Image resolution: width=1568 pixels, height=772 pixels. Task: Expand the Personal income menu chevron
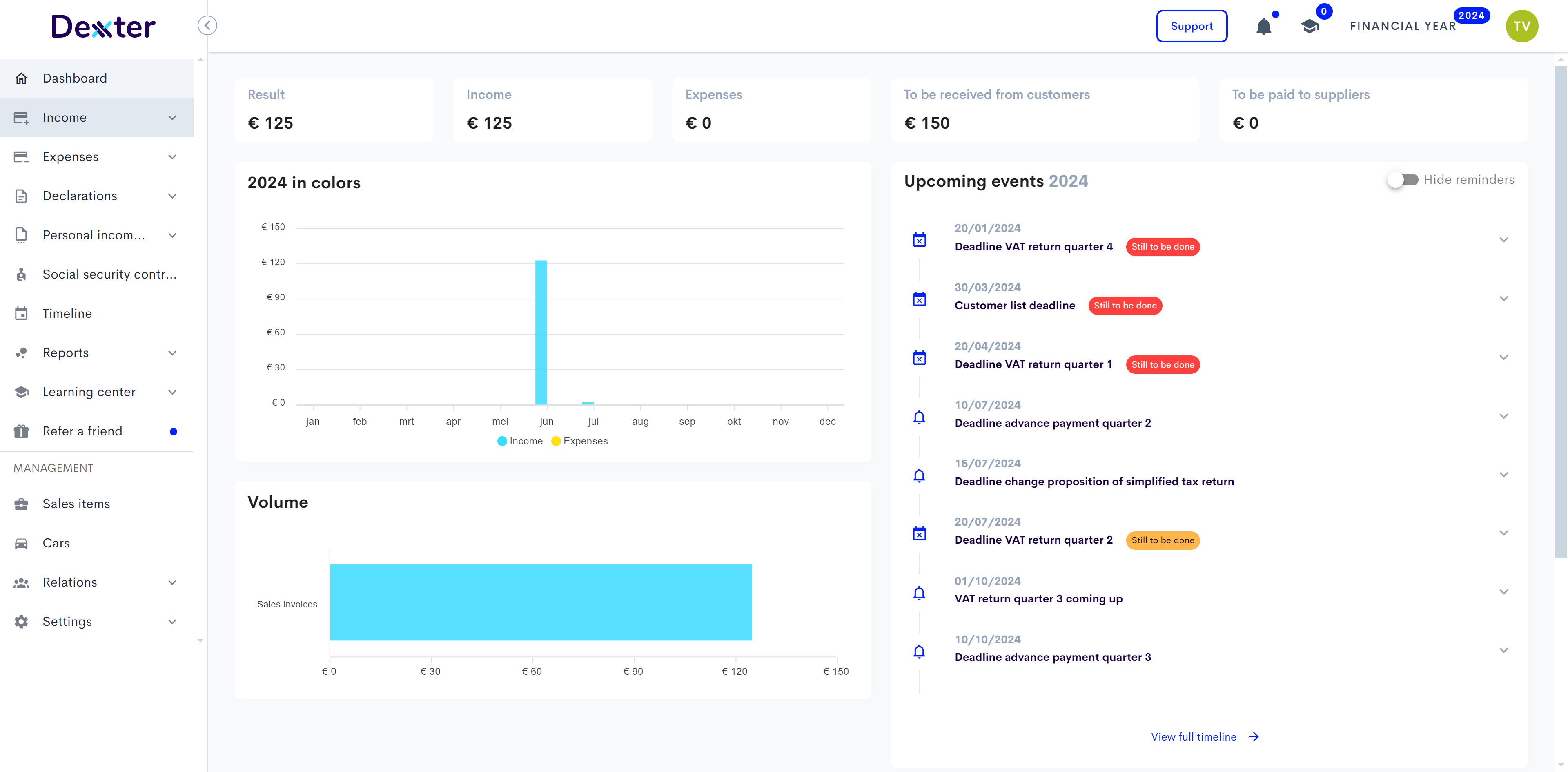172,235
